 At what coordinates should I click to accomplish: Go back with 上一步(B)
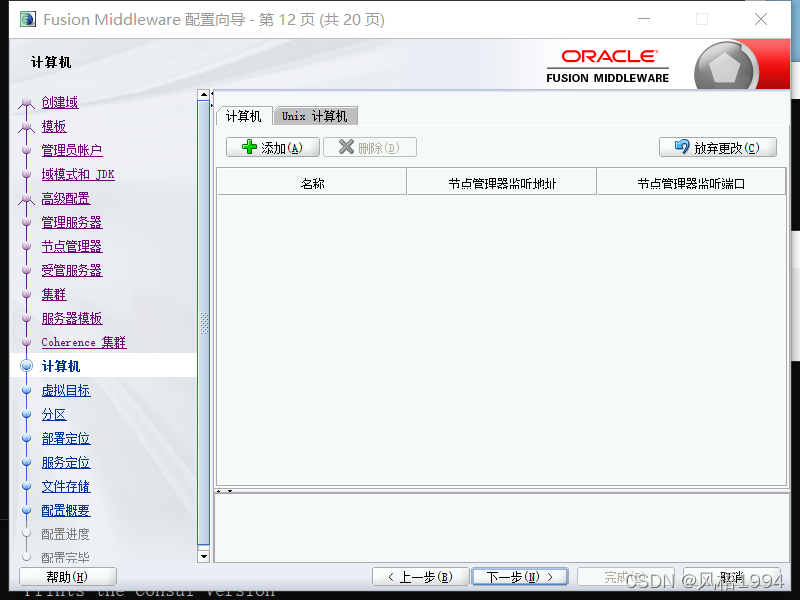[421, 577]
